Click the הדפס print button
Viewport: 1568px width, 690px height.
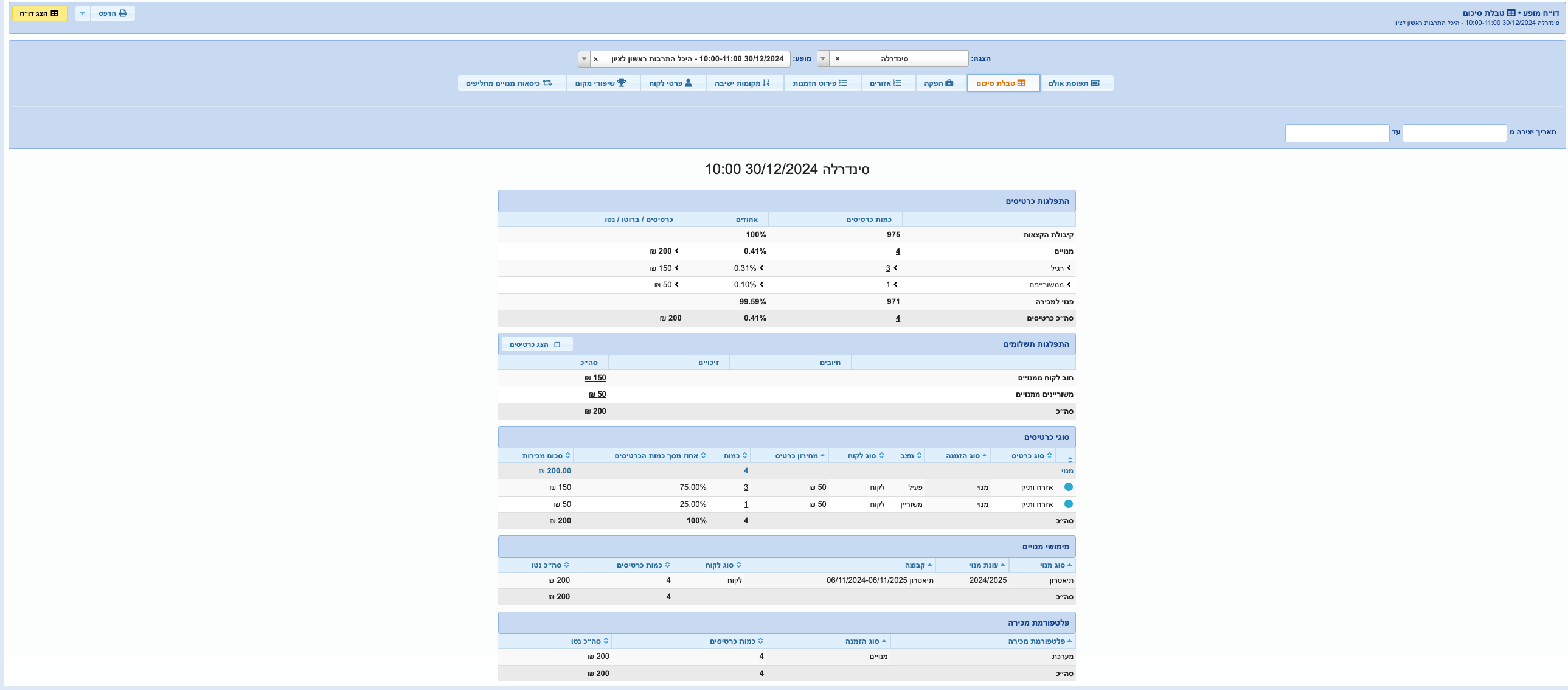pos(113,13)
